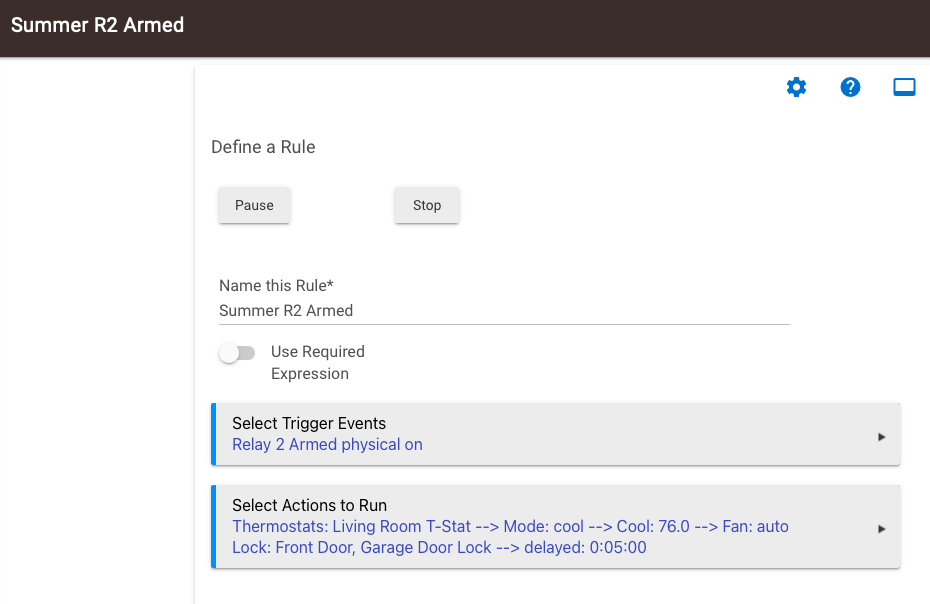
Task: Click the Summer R2 Armed page header title
Action: [x=97, y=25]
